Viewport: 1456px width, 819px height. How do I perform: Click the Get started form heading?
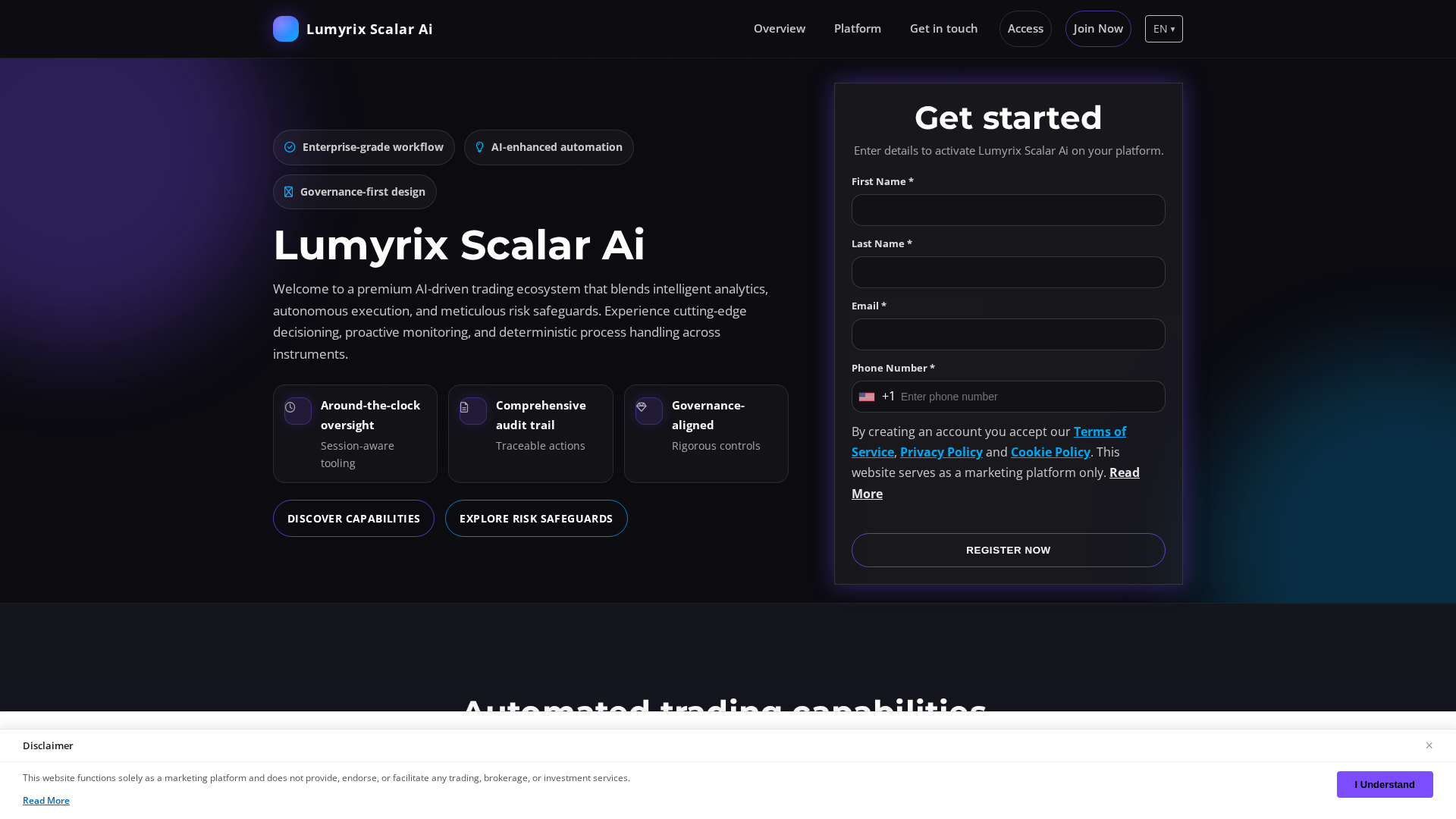1009,118
